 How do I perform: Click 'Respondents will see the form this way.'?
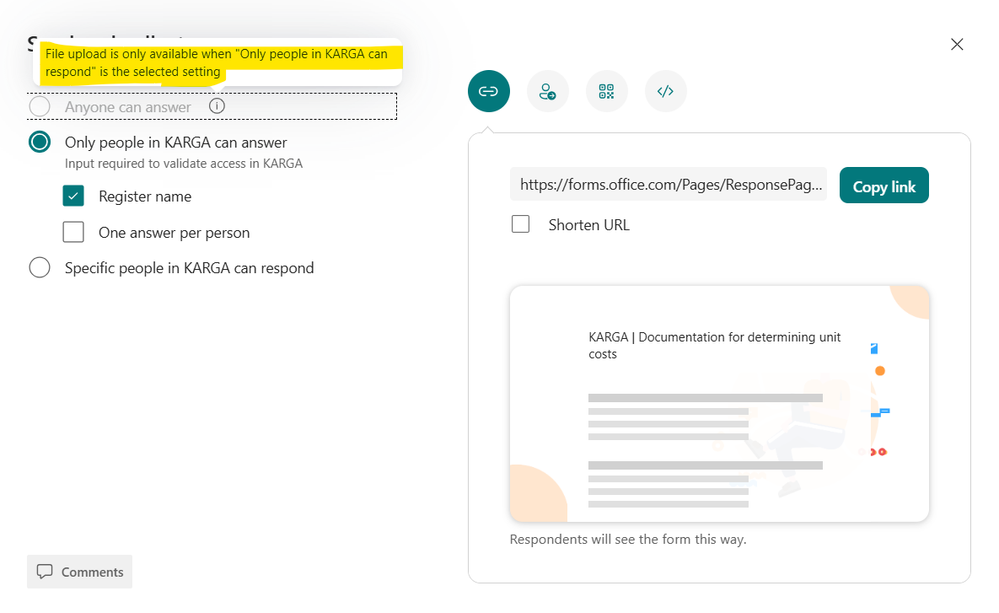click(x=628, y=539)
